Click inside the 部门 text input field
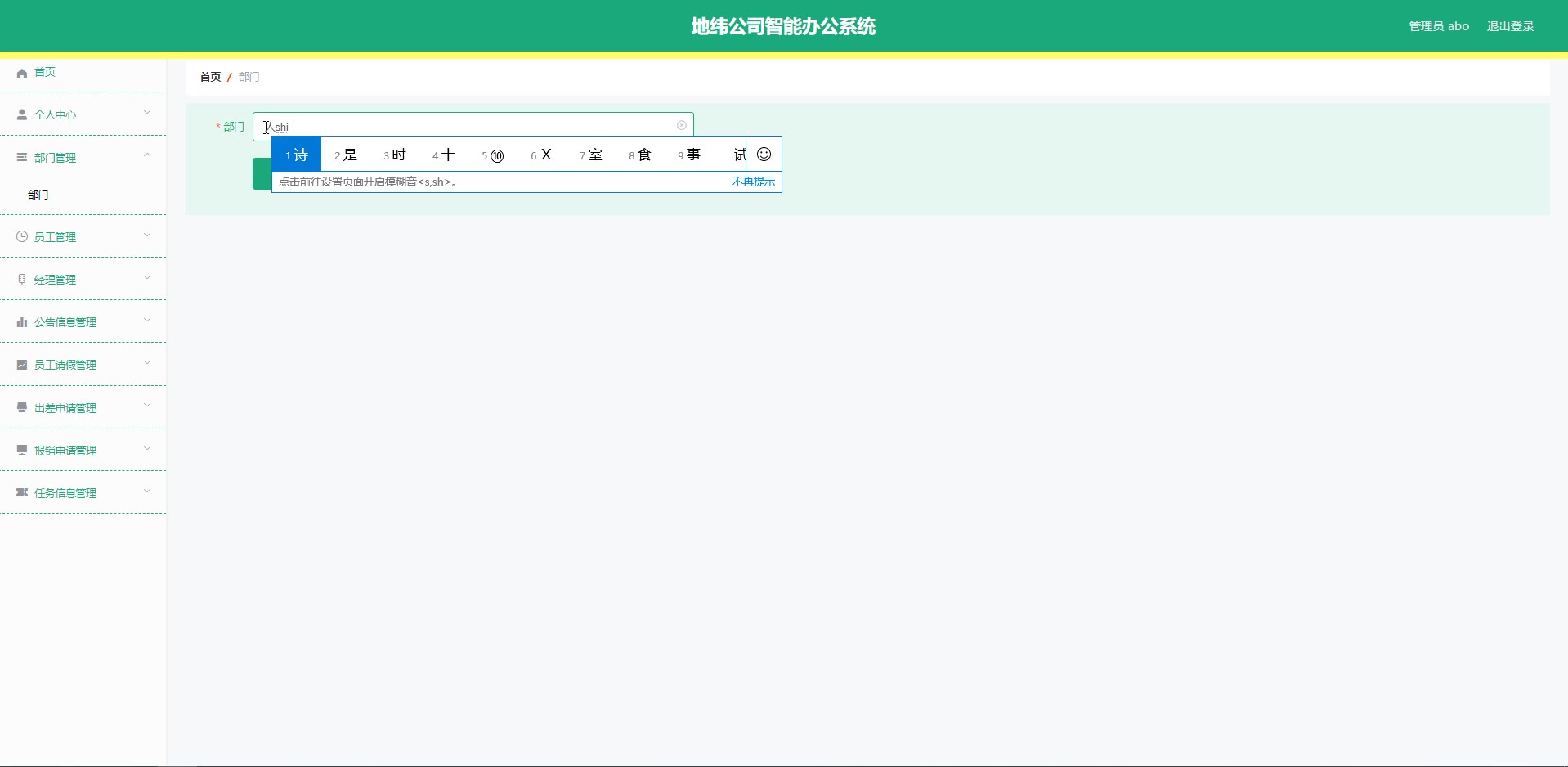Screen dimensions: 1568x767 coord(473,125)
